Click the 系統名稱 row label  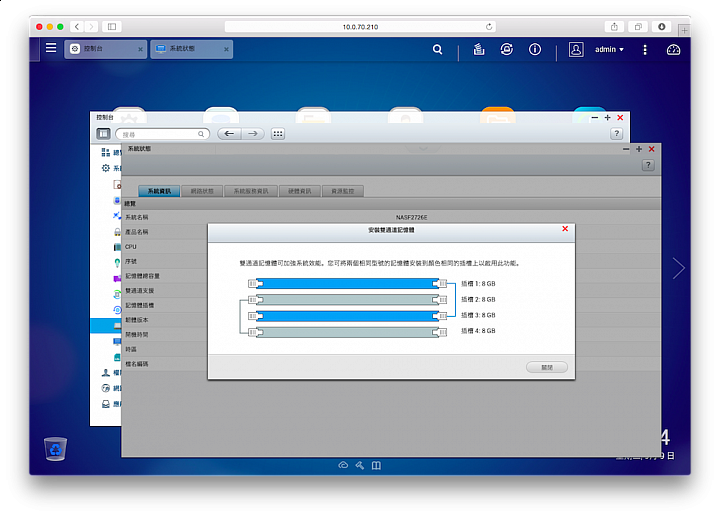tap(137, 217)
